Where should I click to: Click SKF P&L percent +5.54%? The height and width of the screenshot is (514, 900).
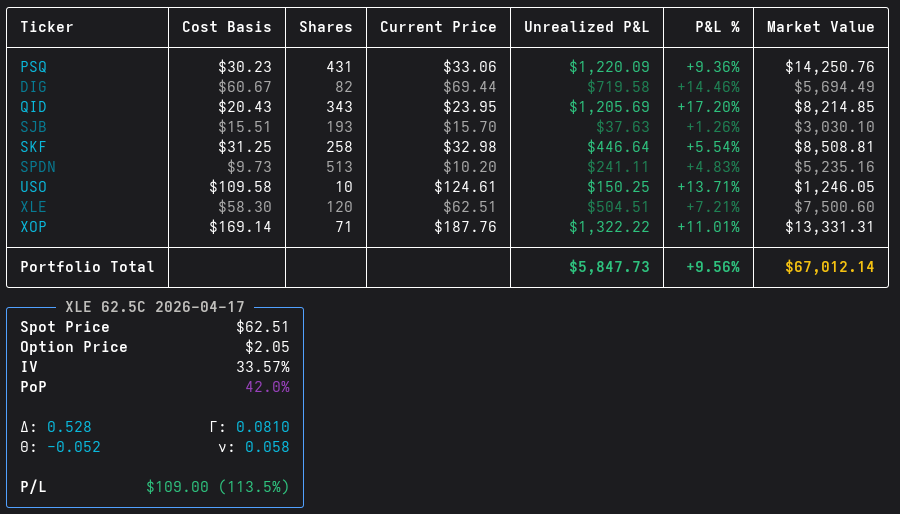coord(713,147)
